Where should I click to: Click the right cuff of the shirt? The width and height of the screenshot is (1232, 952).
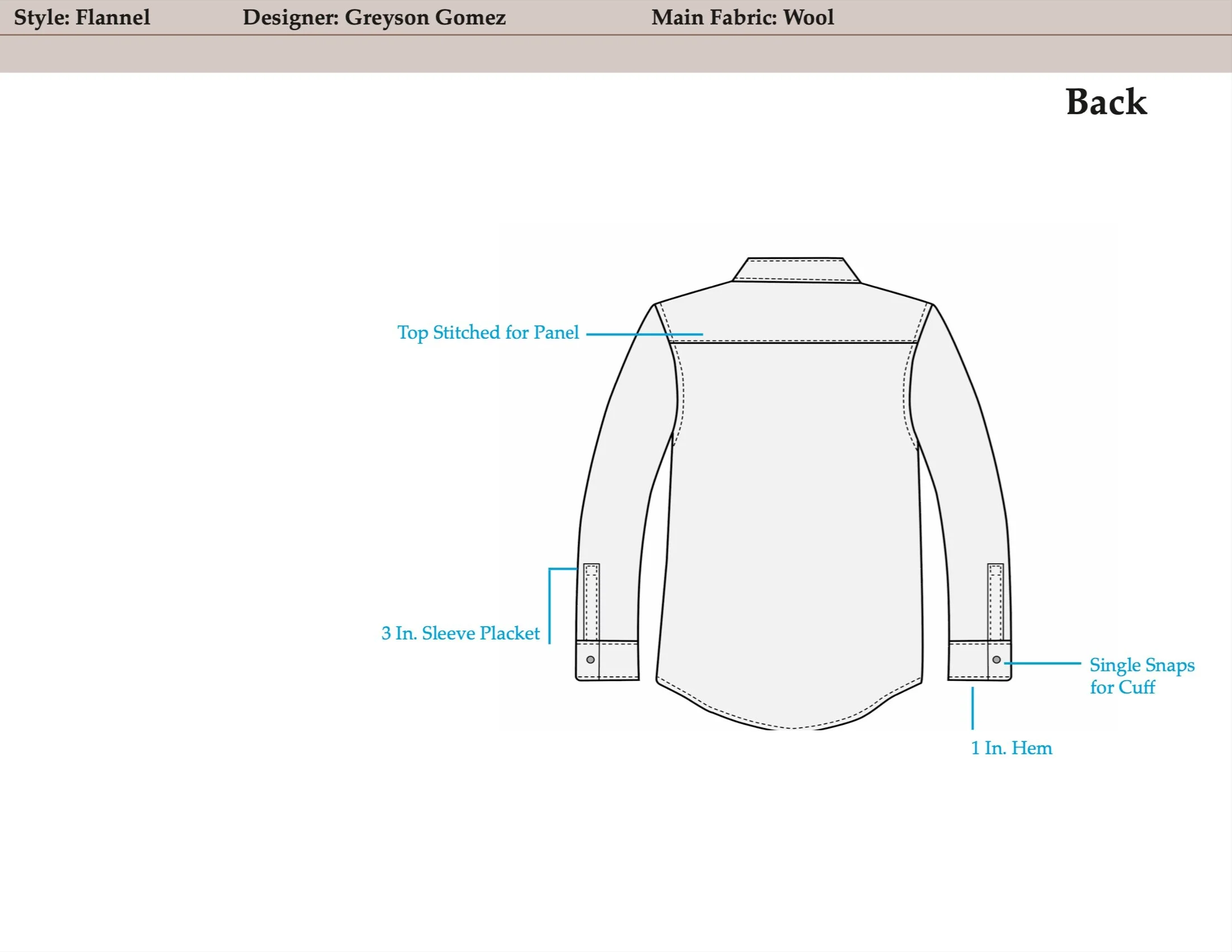pos(967,660)
